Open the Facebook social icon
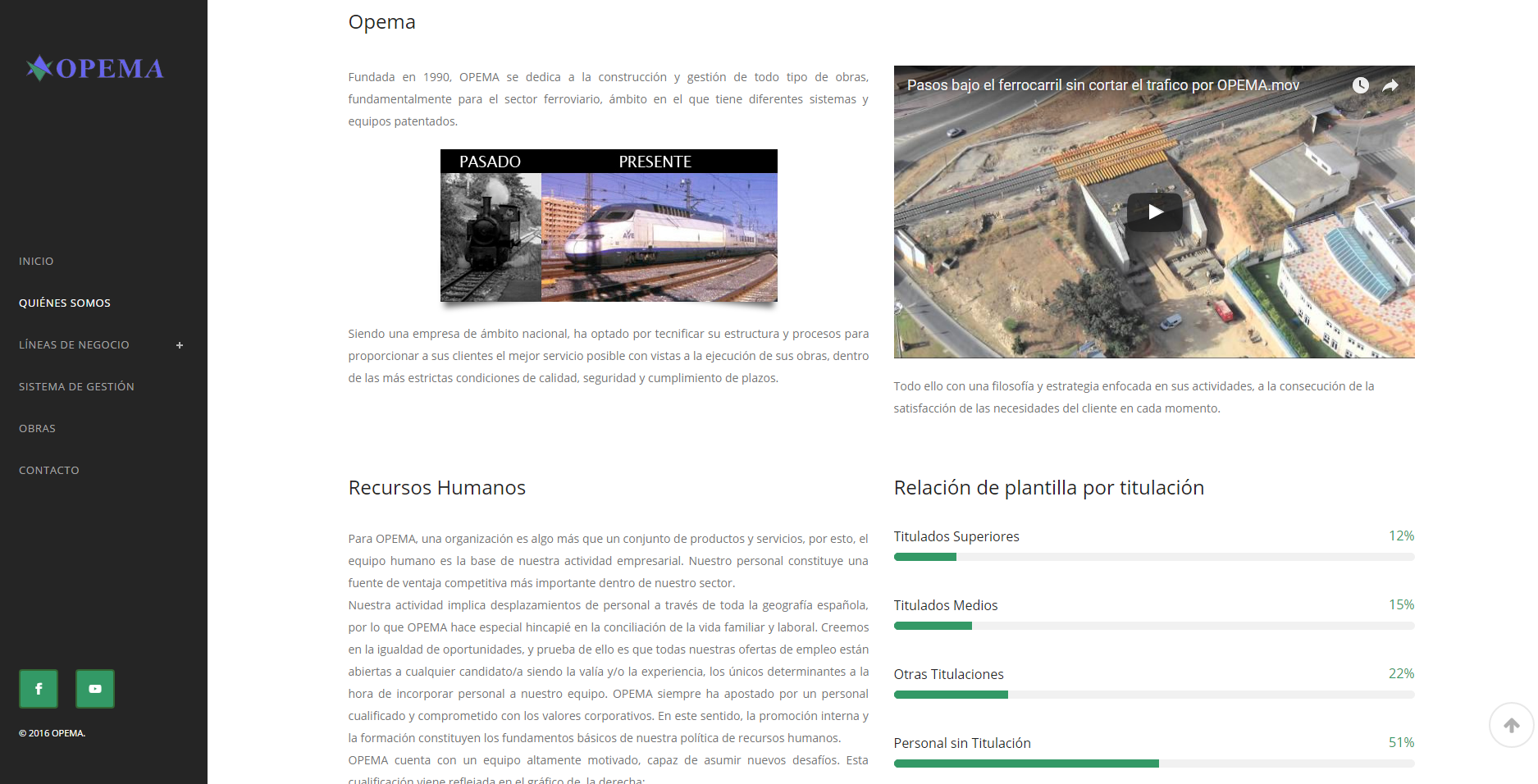This screenshot has width=1538, height=784. click(x=39, y=689)
